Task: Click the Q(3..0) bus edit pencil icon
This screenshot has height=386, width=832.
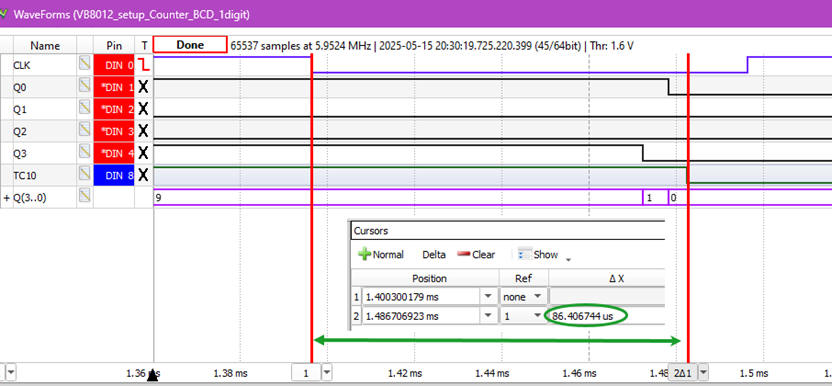Action: [84, 197]
